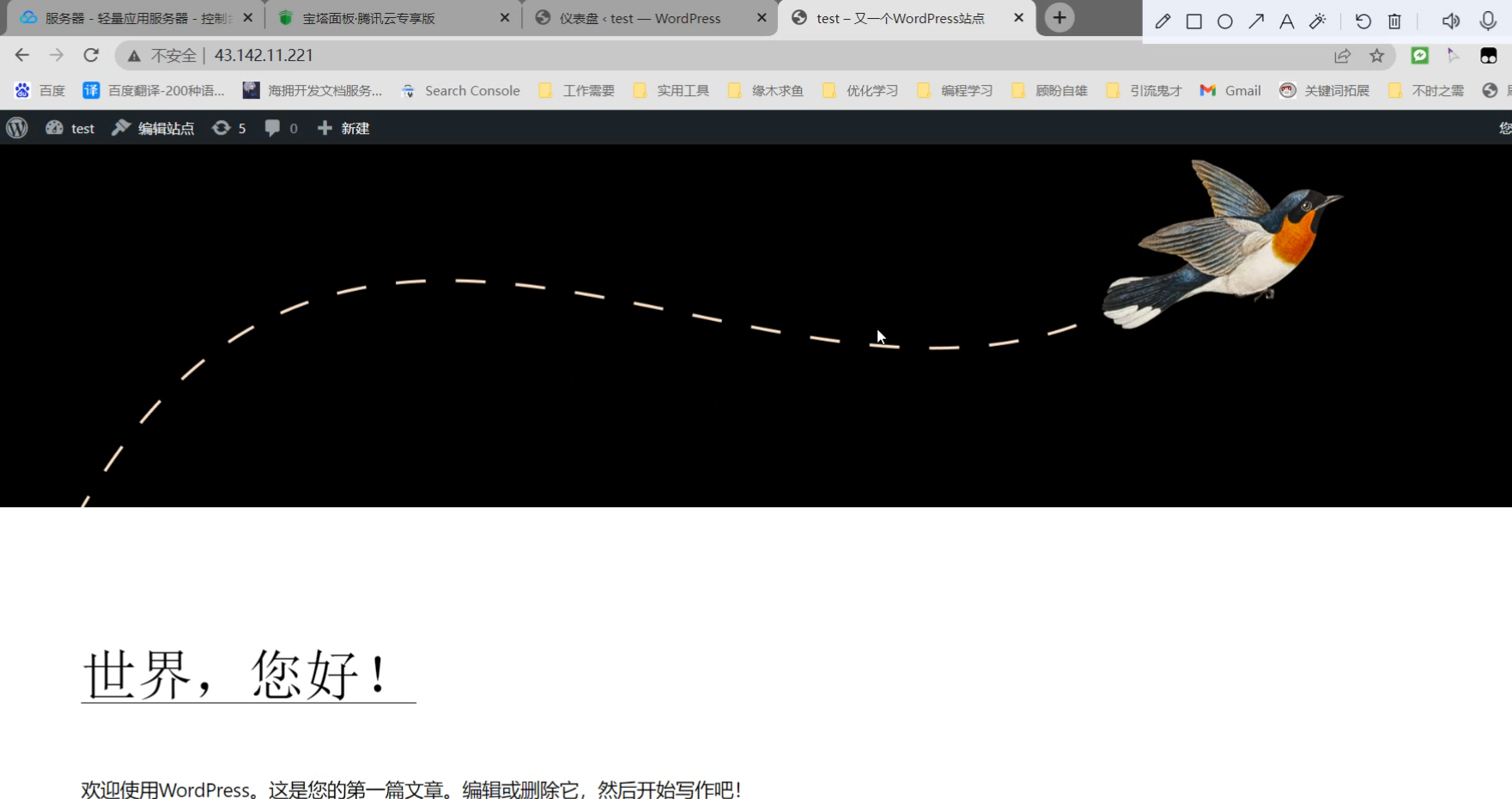Open comments from the admin bar bubble
The height and width of the screenshot is (799, 1512).
[x=280, y=127]
